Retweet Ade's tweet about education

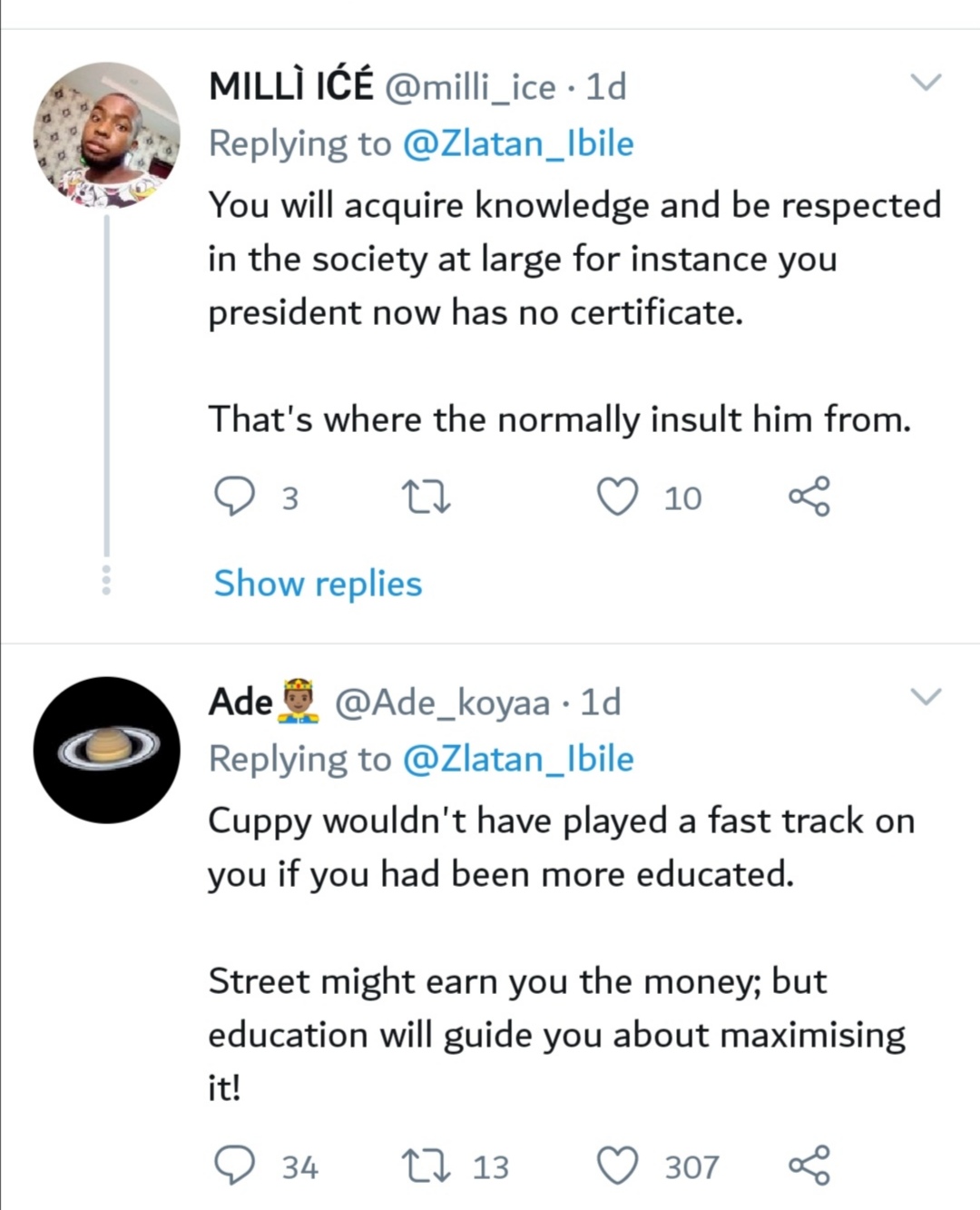pos(426,1166)
